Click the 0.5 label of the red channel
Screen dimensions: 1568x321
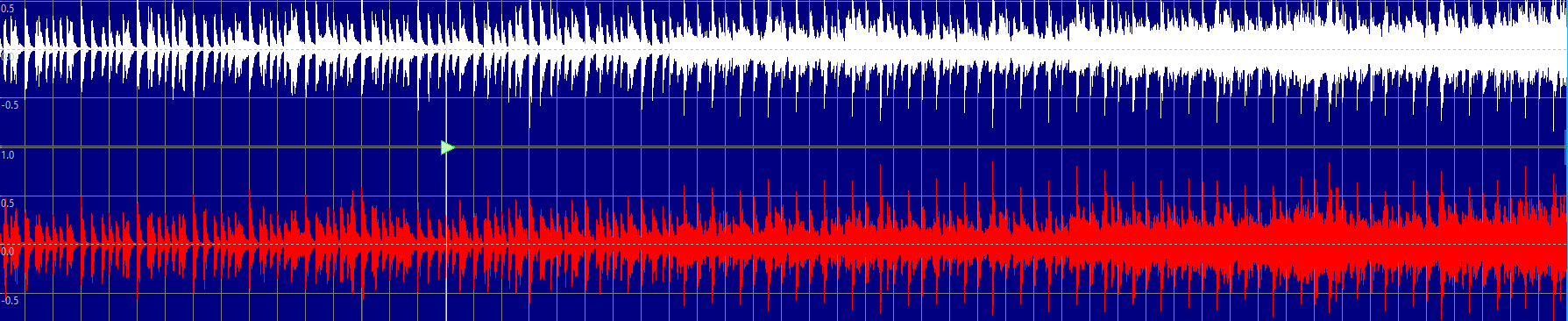click(7, 203)
